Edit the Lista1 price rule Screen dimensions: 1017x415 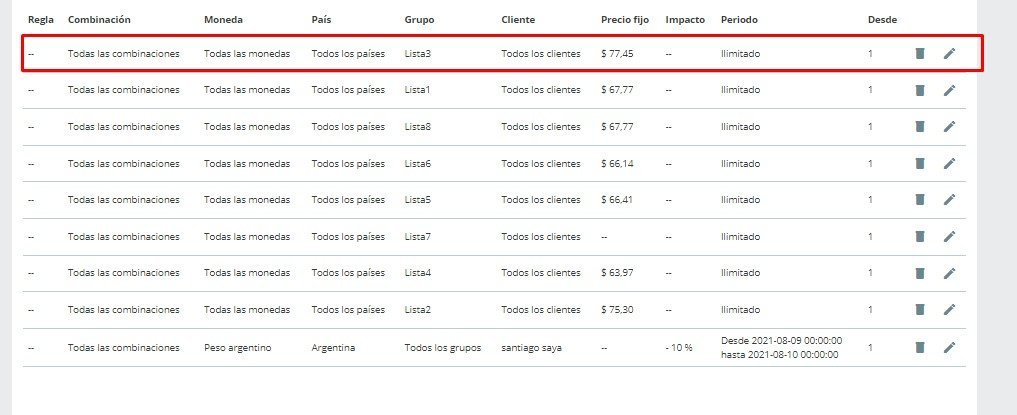click(x=949, y=90)
